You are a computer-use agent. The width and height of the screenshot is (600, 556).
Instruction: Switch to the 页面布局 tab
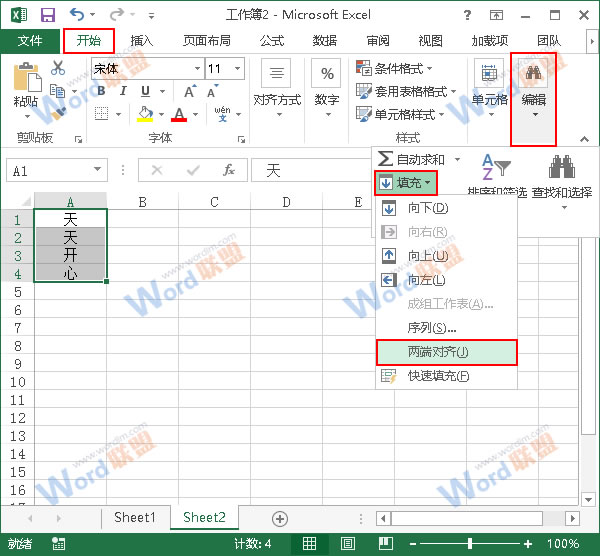(x=207, y=41)
